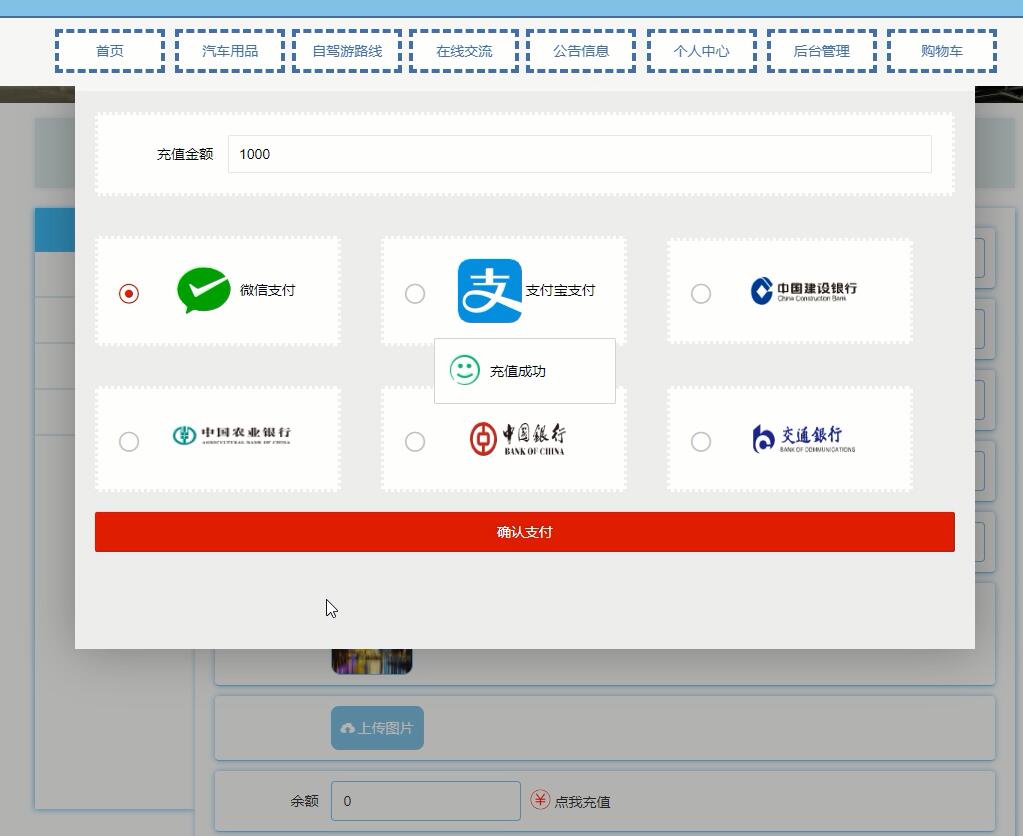1023x836 pixels.
Task: Focus the 充值金额 input field
Action: (x=579, y=154)
